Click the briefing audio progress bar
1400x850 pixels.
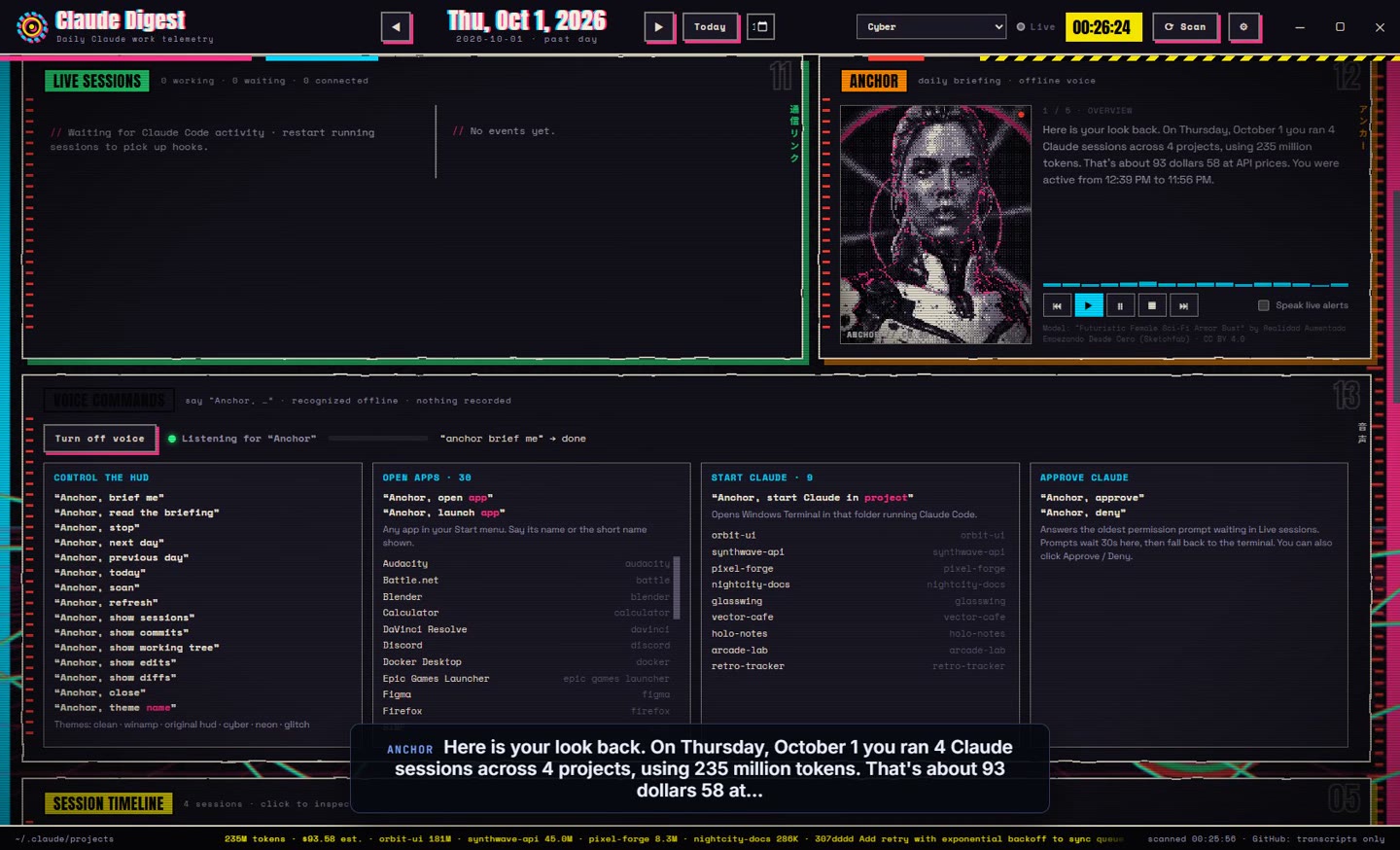coord(1196,285)
